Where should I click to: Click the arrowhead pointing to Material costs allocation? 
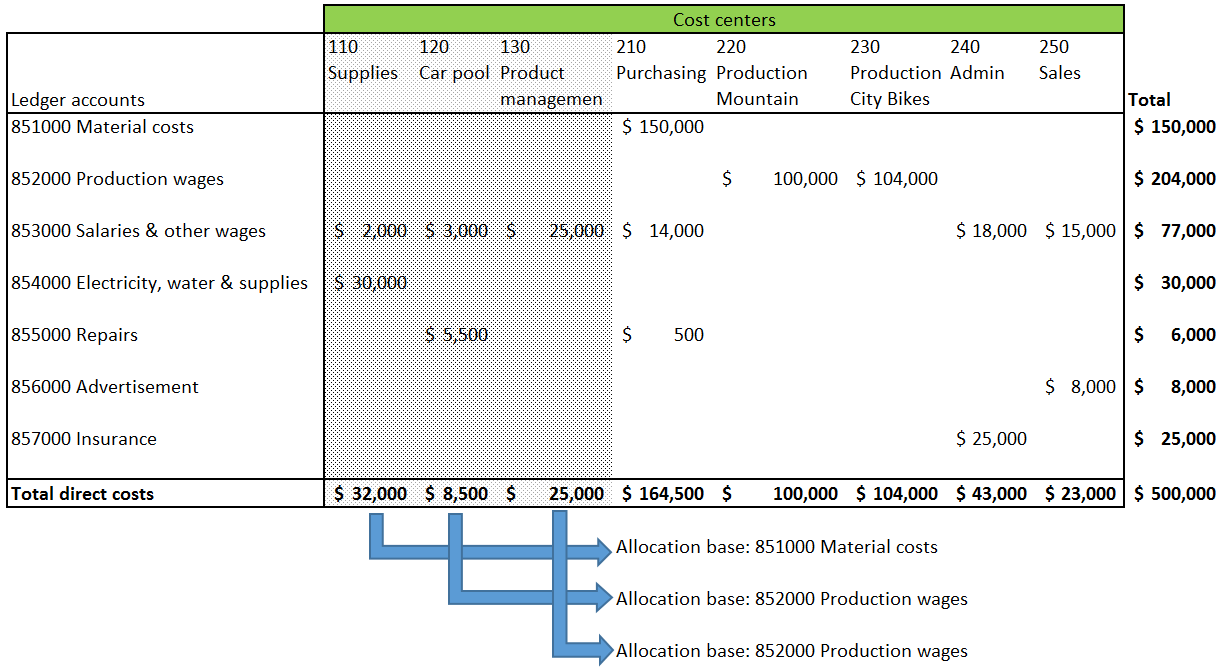coord(602,548)
